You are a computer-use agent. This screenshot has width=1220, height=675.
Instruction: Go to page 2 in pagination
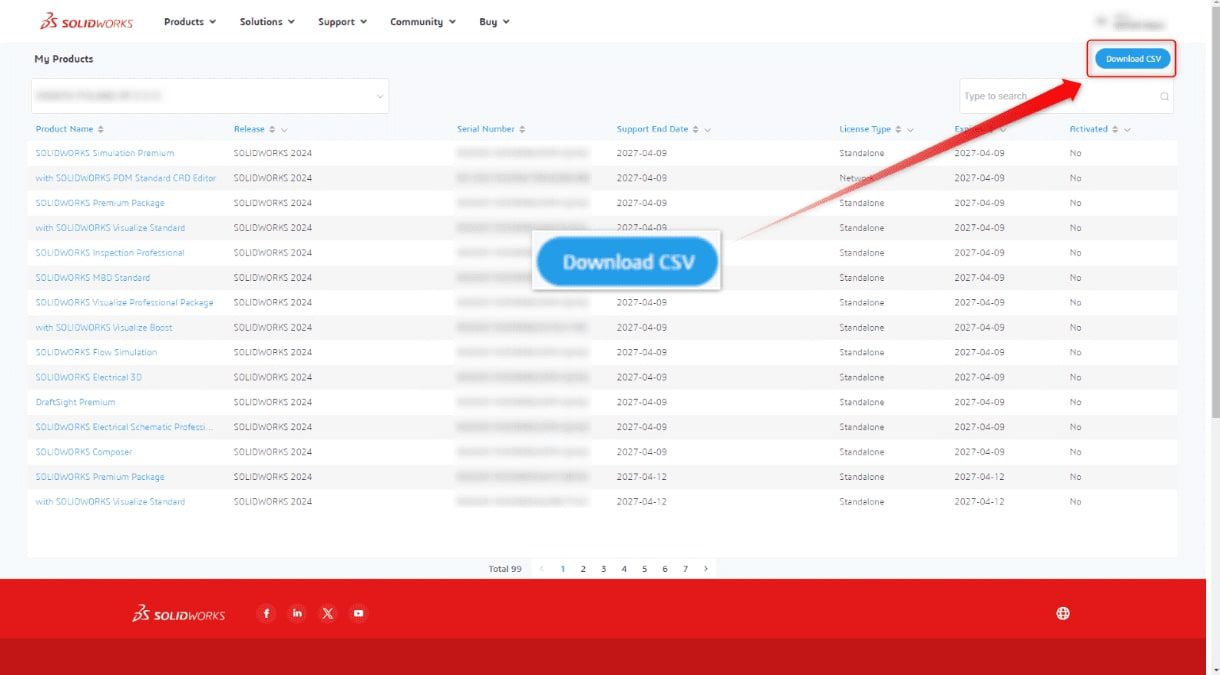pyautogui.click(x=583, y=568)
